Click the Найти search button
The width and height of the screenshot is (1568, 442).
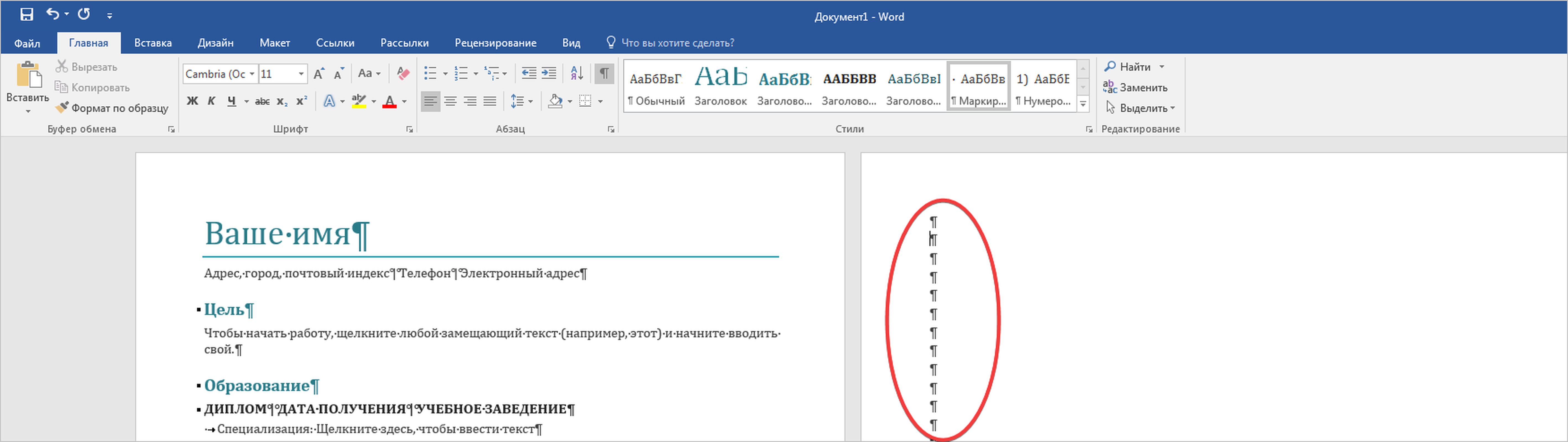point(1128,66)
